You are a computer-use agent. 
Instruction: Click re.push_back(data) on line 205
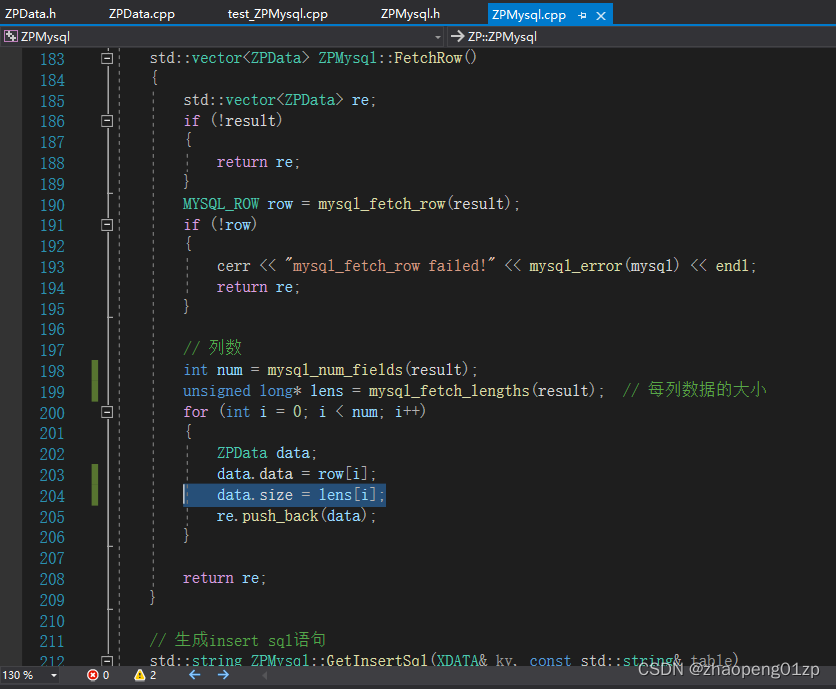coord(296,516)
